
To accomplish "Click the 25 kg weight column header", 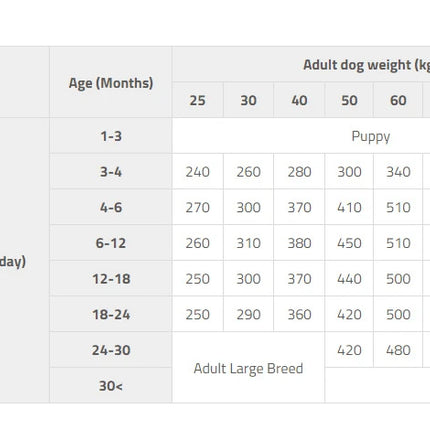I will coord(198,100).
